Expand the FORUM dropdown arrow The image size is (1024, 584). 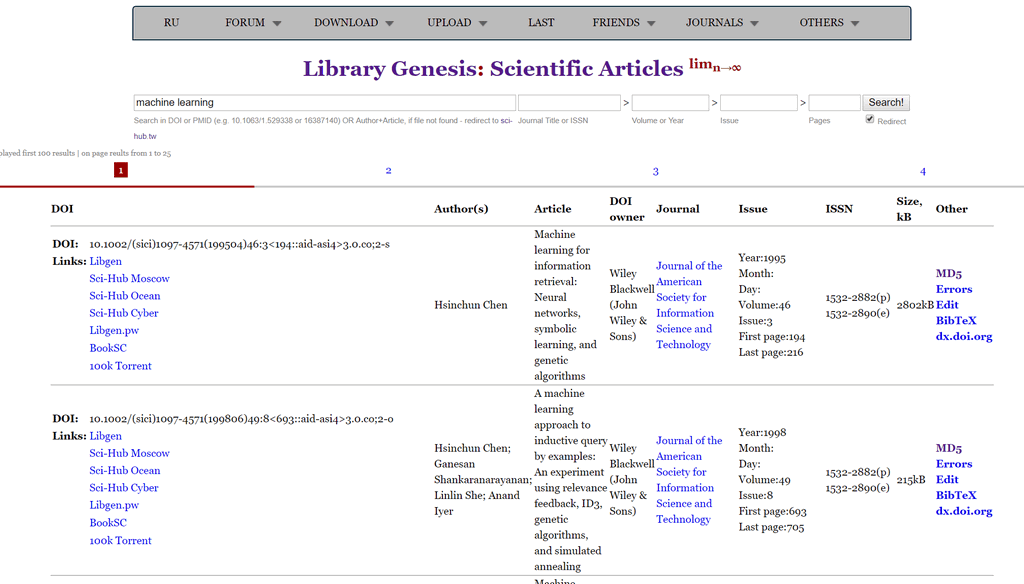pos(277,24)
